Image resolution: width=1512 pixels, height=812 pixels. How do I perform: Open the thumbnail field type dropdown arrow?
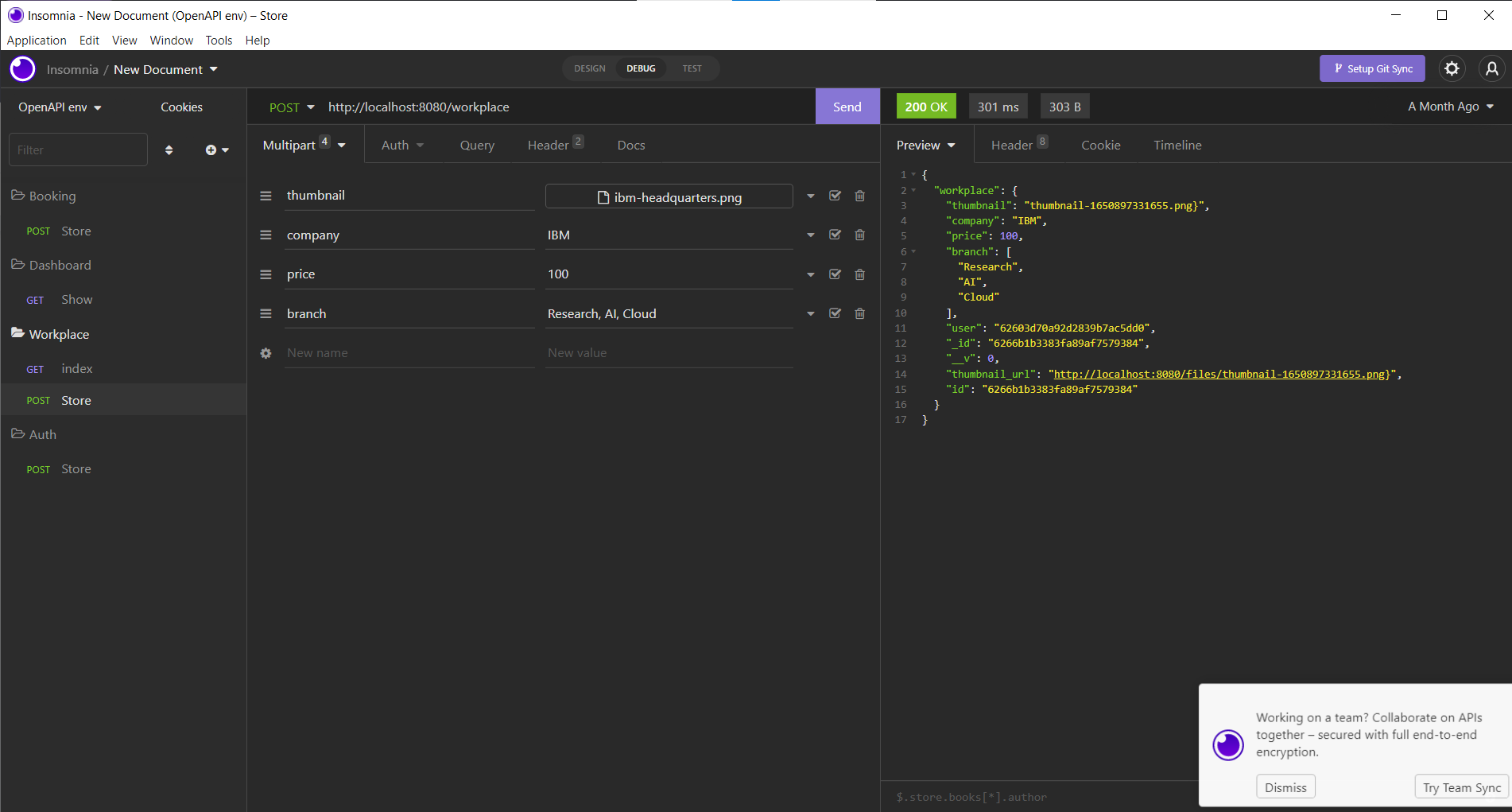810,196
